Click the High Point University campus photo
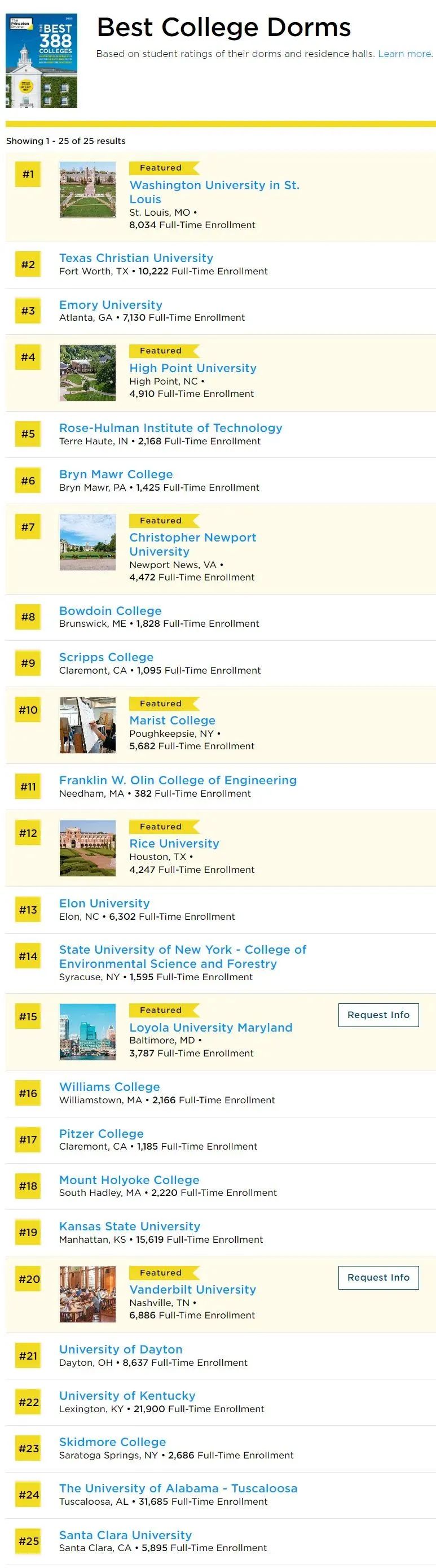 87,373
